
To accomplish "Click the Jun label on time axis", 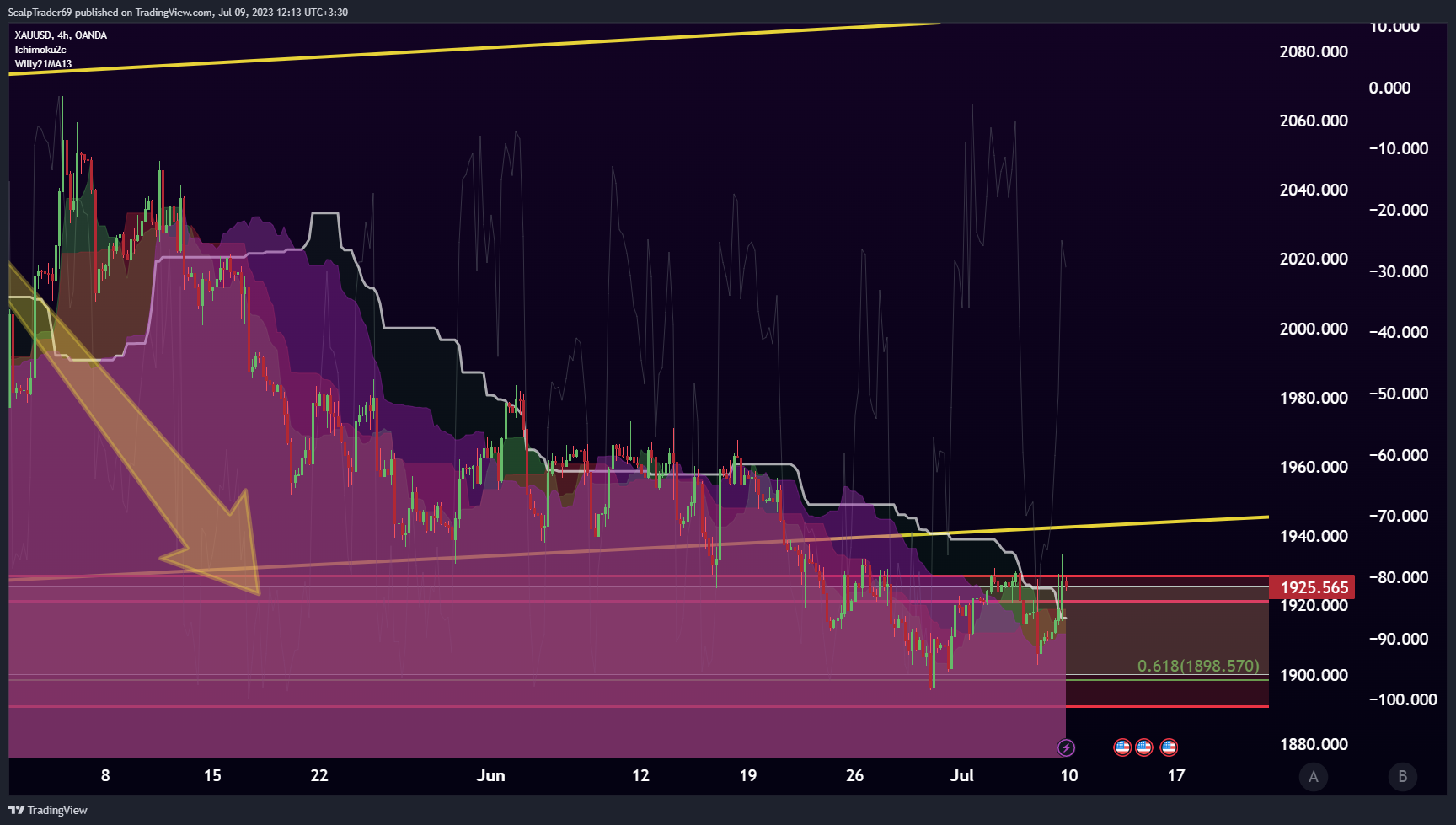I will (x=490, y=775).
